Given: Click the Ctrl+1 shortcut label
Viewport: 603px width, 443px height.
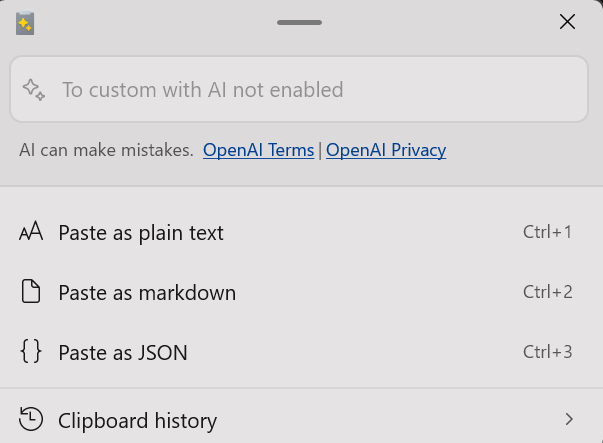Looking at the screenshot, I should (x=547, y=232).
